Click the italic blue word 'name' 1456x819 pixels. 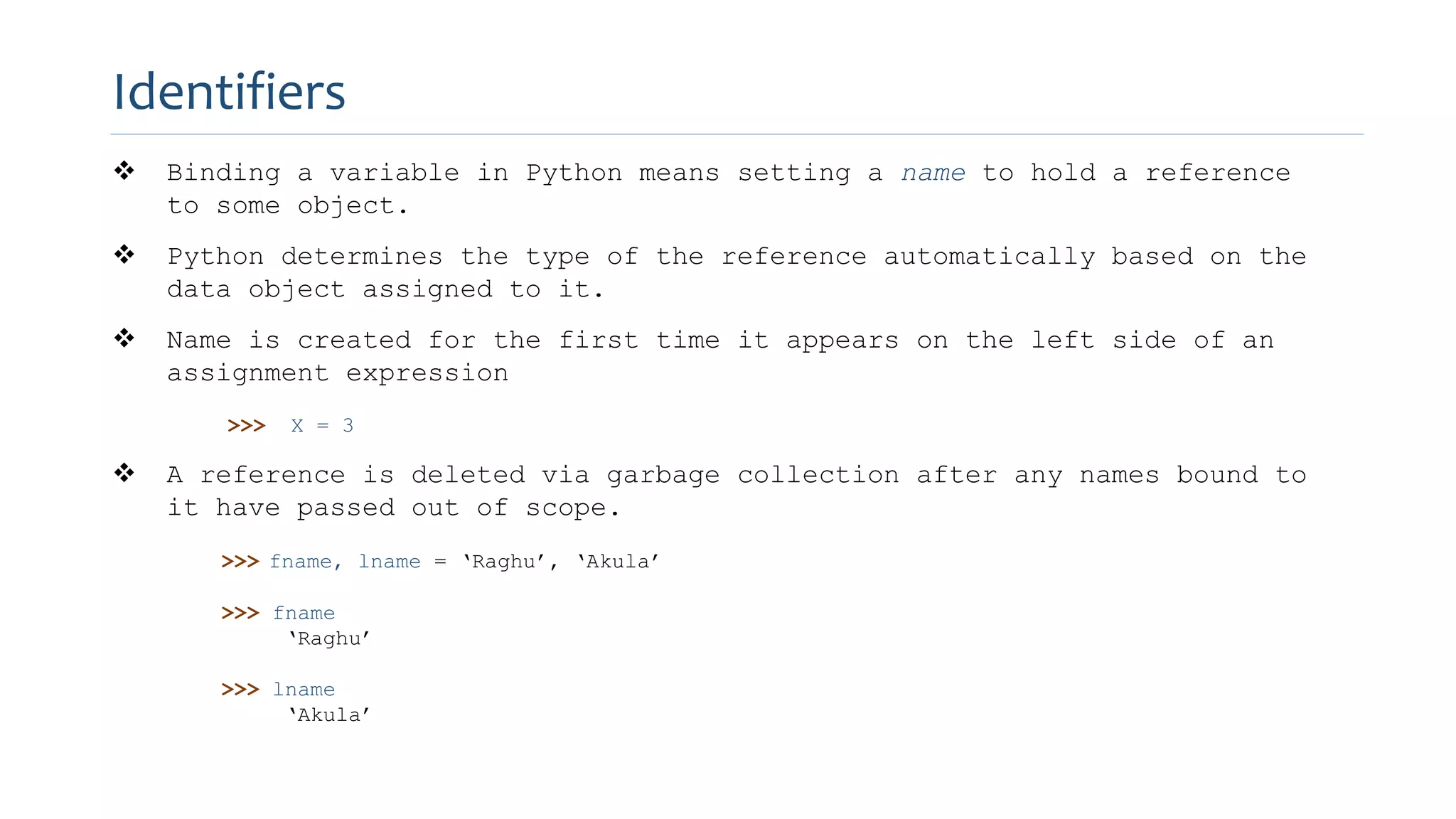[x=933, y=173]
